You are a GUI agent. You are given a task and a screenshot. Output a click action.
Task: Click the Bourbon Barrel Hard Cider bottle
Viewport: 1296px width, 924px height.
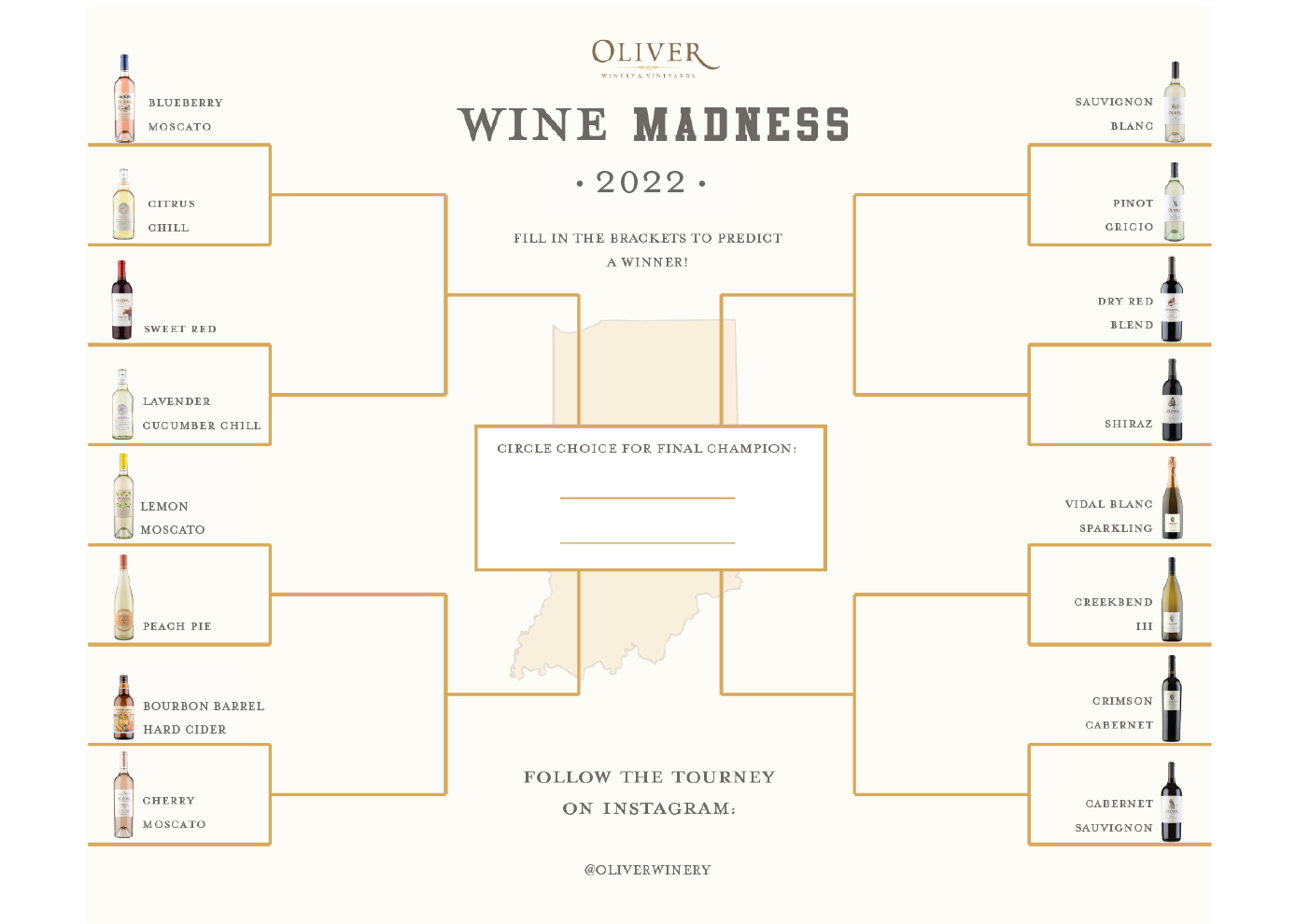123,707
